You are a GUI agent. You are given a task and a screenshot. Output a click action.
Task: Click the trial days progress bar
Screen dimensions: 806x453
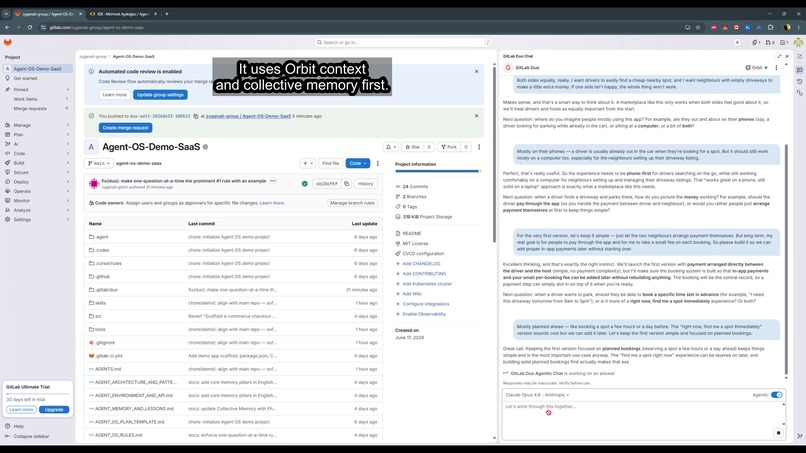click(38, 394)
